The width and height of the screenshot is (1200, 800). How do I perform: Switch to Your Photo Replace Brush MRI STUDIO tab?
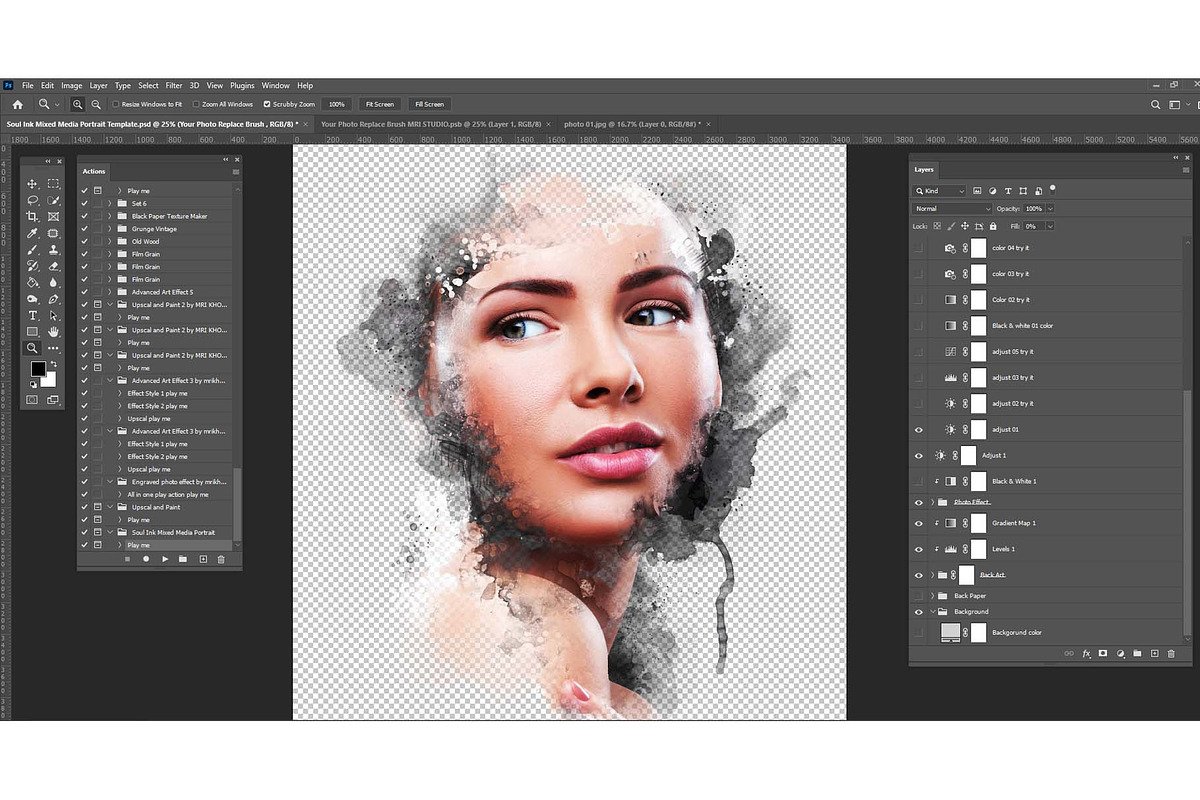(431, 124)
